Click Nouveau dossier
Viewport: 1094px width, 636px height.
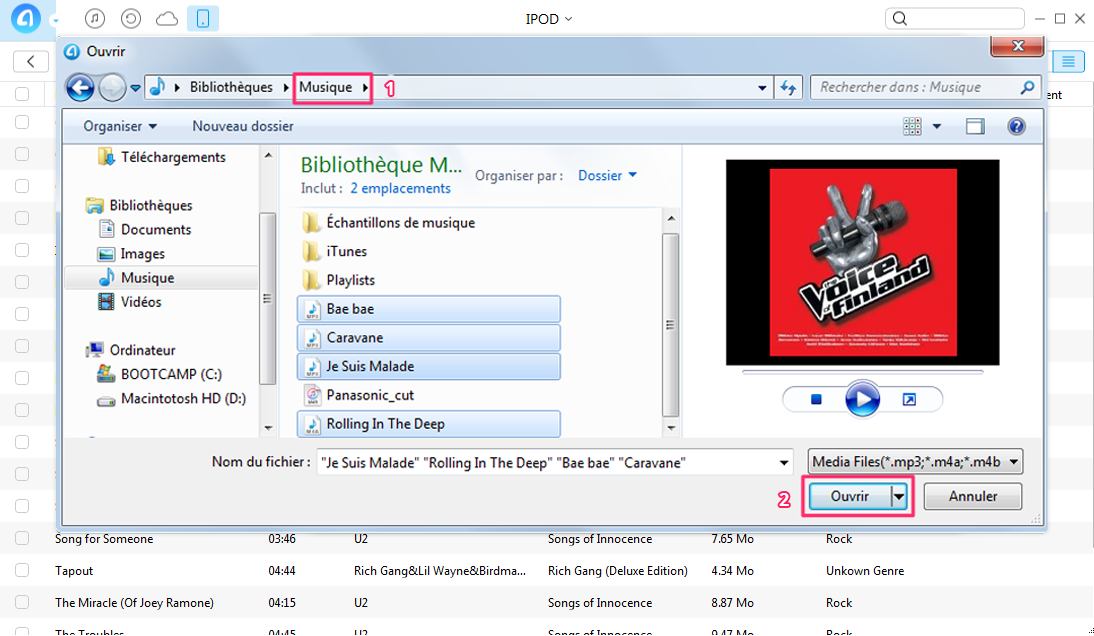click(x=243, y=126)
